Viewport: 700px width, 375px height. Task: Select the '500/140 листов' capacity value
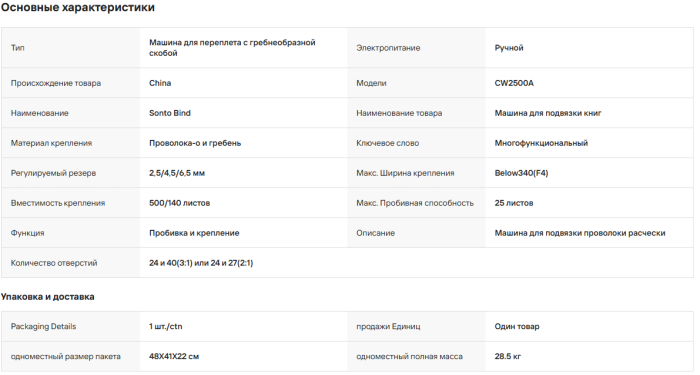click(179, 203)
